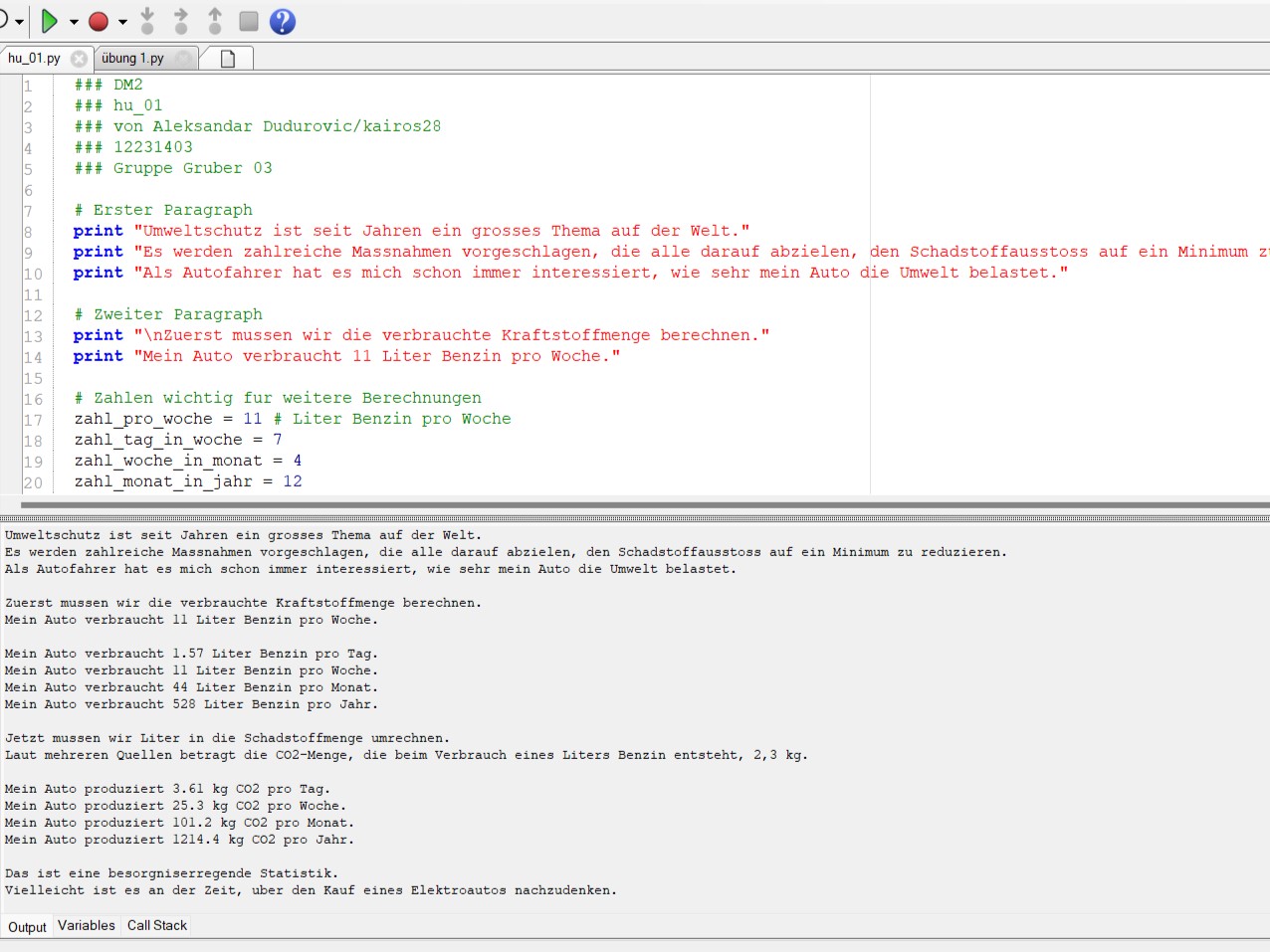Click the red stop/record circle icon
Viewport: 1270px width, 952px height.
[98, 21]
